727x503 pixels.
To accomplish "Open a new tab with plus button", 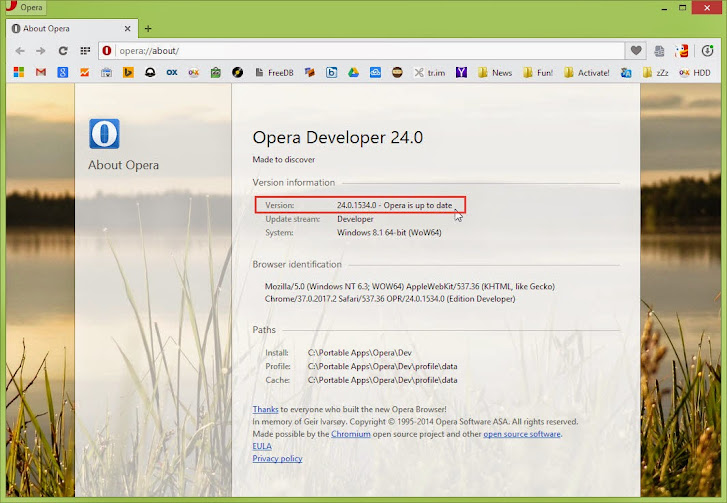I will coord(148,29).
